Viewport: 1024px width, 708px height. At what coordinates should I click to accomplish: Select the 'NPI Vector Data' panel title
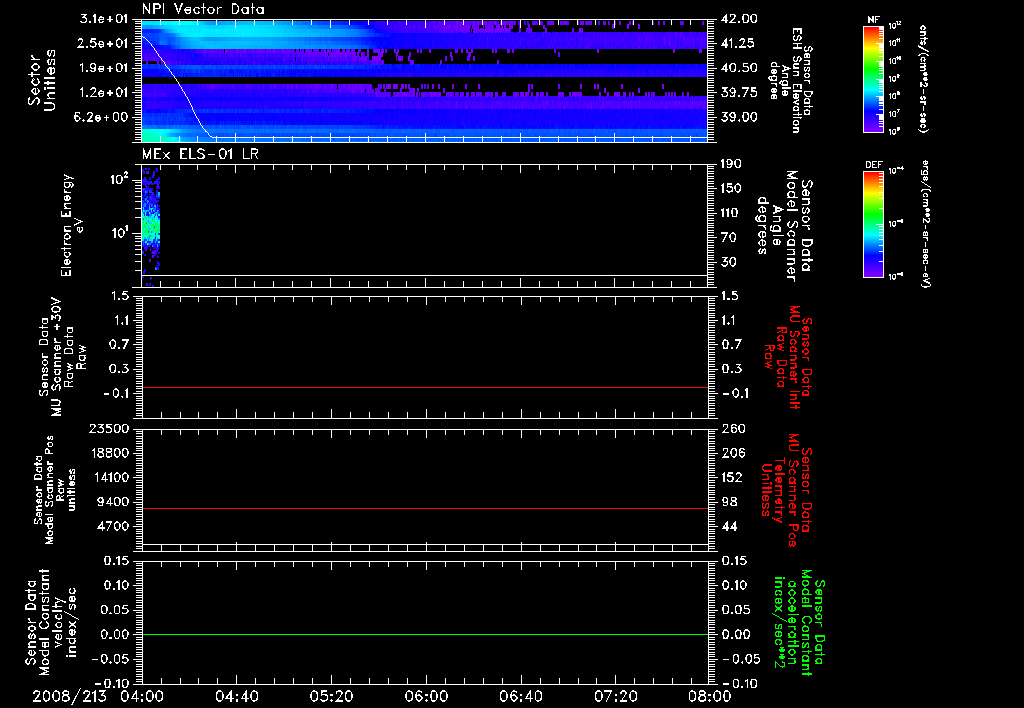coord(204,9)
